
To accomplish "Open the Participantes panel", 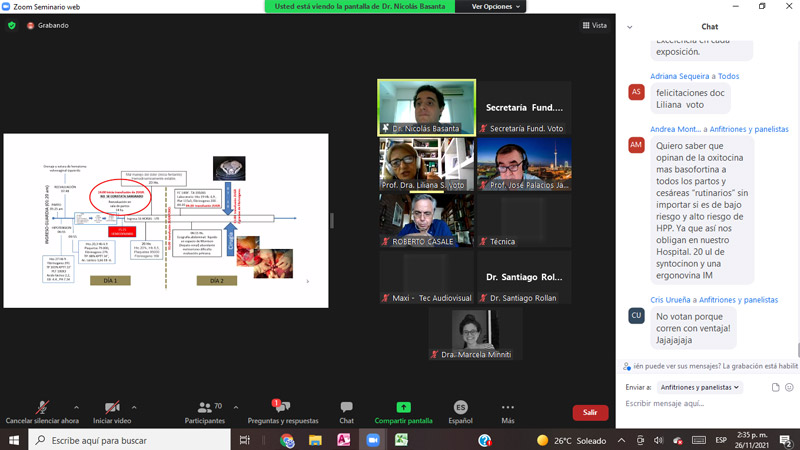I will tap(204, 412).
